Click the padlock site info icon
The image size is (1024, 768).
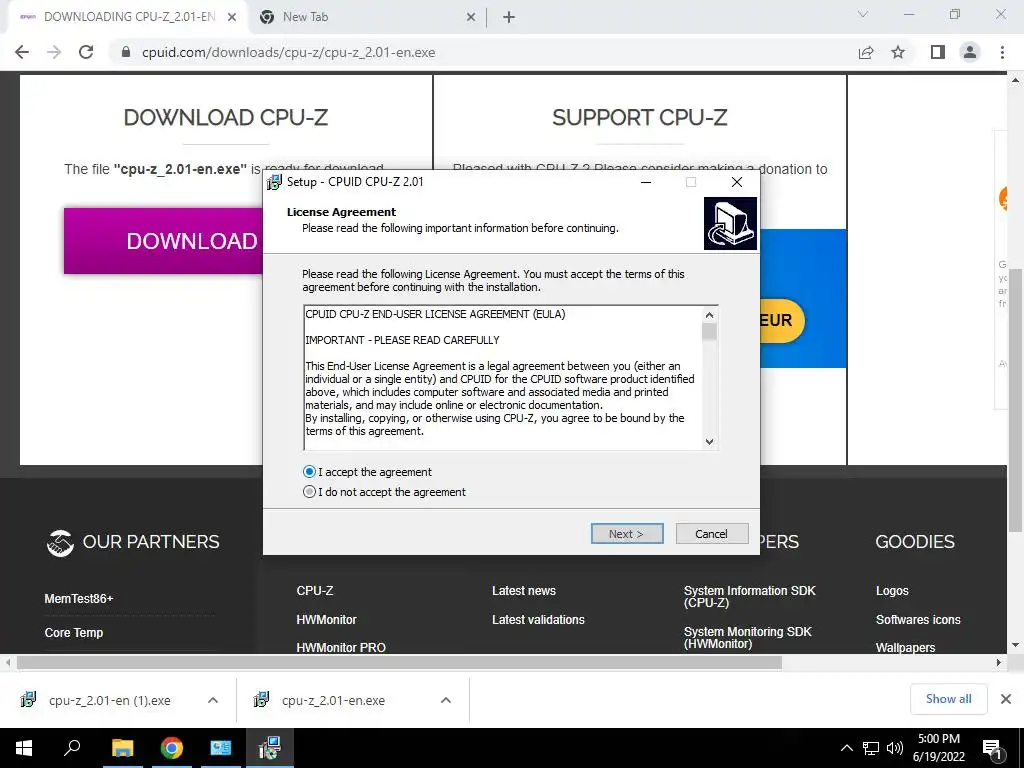(126, 52)
